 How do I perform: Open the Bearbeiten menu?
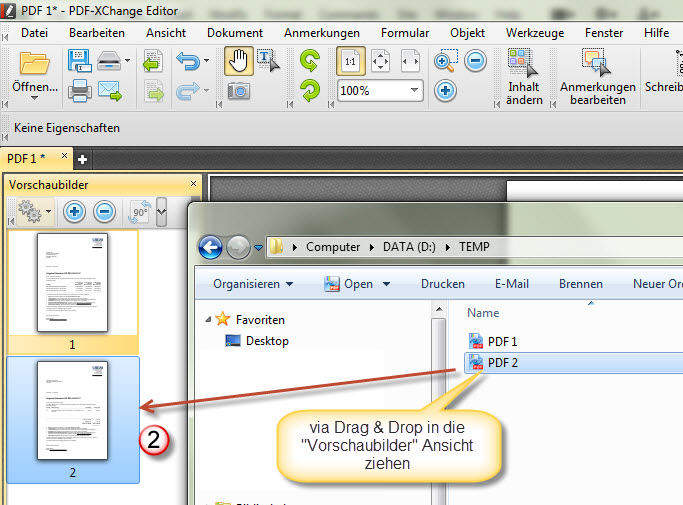97,33
